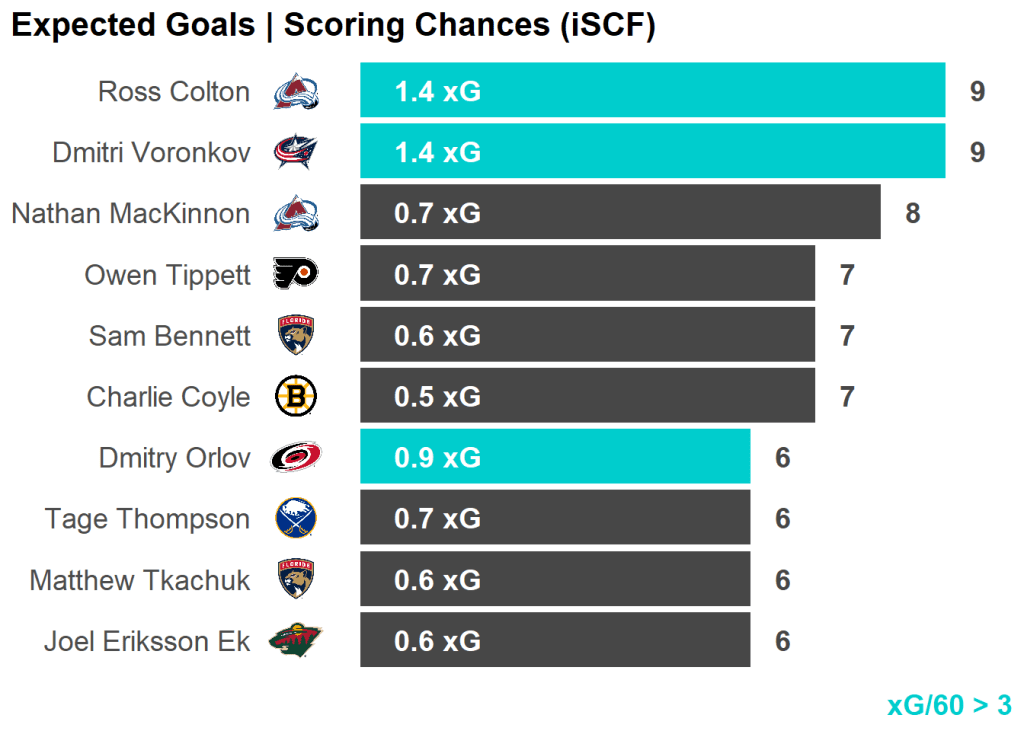This screenshot has width=1024, height=731.
Task: Select Dmitry Orlov's teal 0.9 xG bar
Action: [x=555, y=457]
